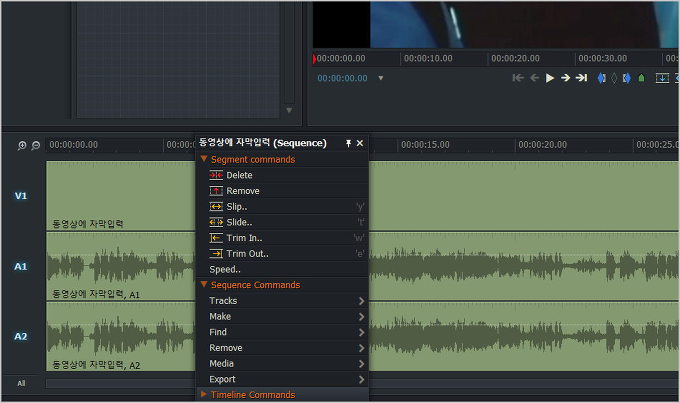This screenshot has width=680, height=403.
Task: Click the All tracks button
Action: point(21,383)
